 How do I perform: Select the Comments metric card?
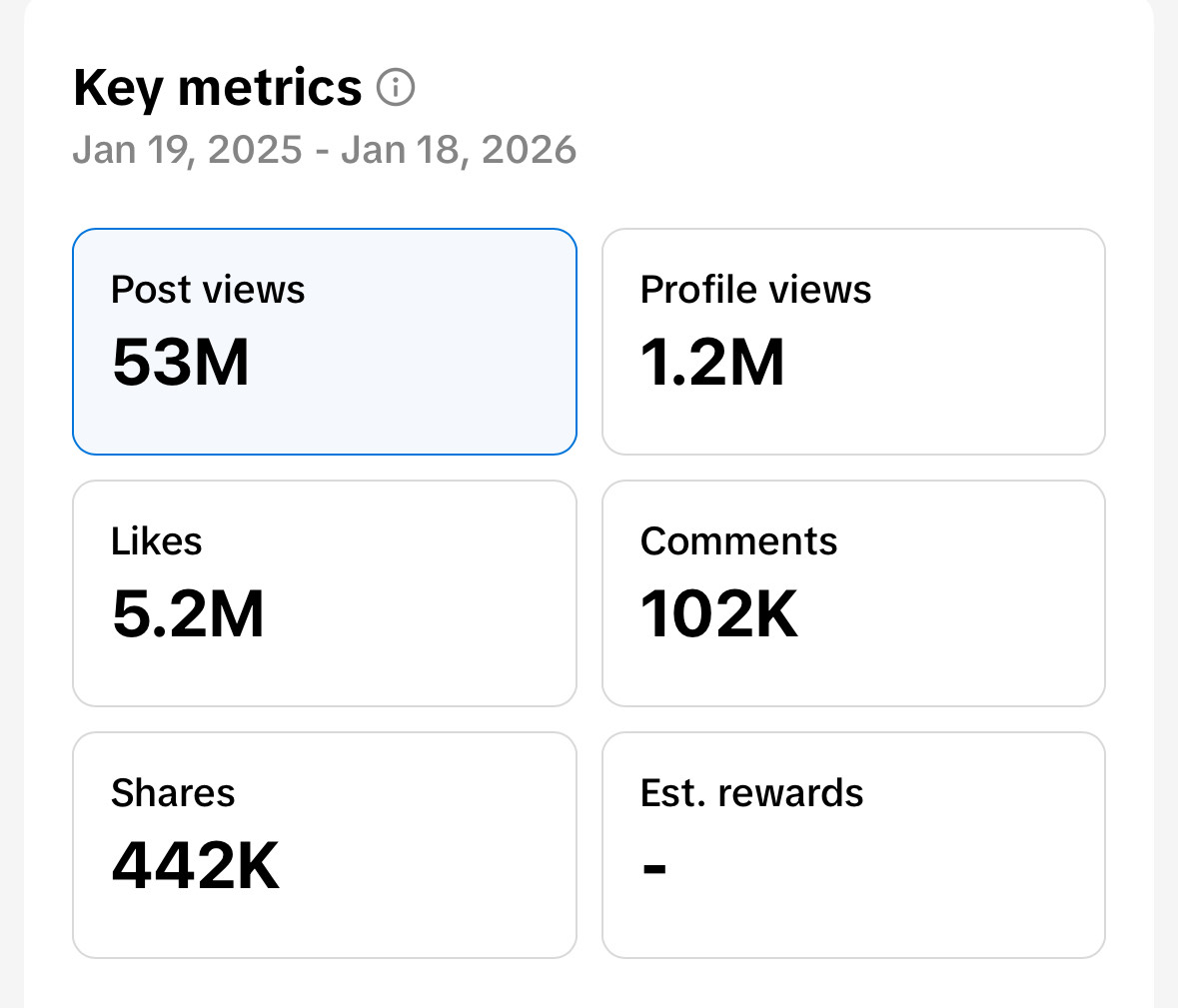coord(853,592)
